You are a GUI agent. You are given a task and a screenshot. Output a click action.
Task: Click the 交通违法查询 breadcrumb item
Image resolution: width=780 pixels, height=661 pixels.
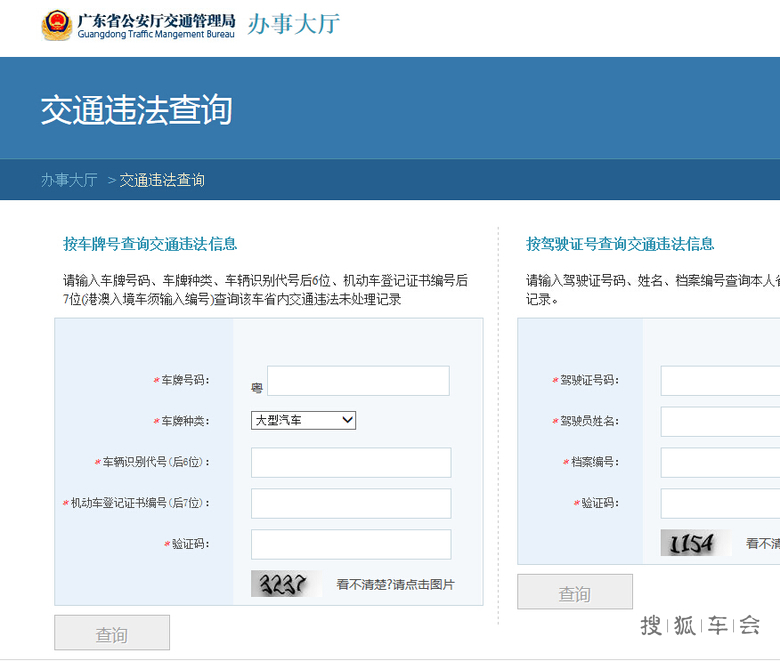tap(162, 180)
